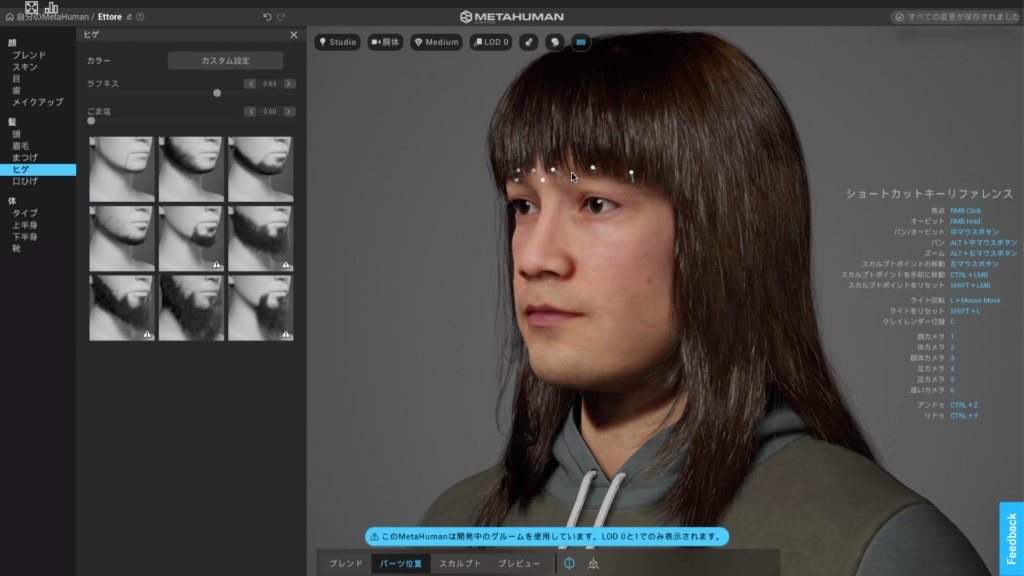The width and height of the screenshot is (1024, 576).
Task: Open 目 eyes settings in sidebar
Action: [x=16, y=78]
